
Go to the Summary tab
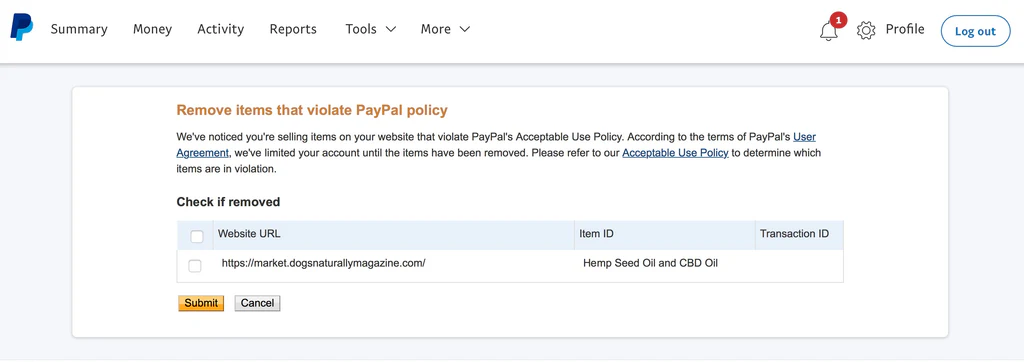[79, 29]
